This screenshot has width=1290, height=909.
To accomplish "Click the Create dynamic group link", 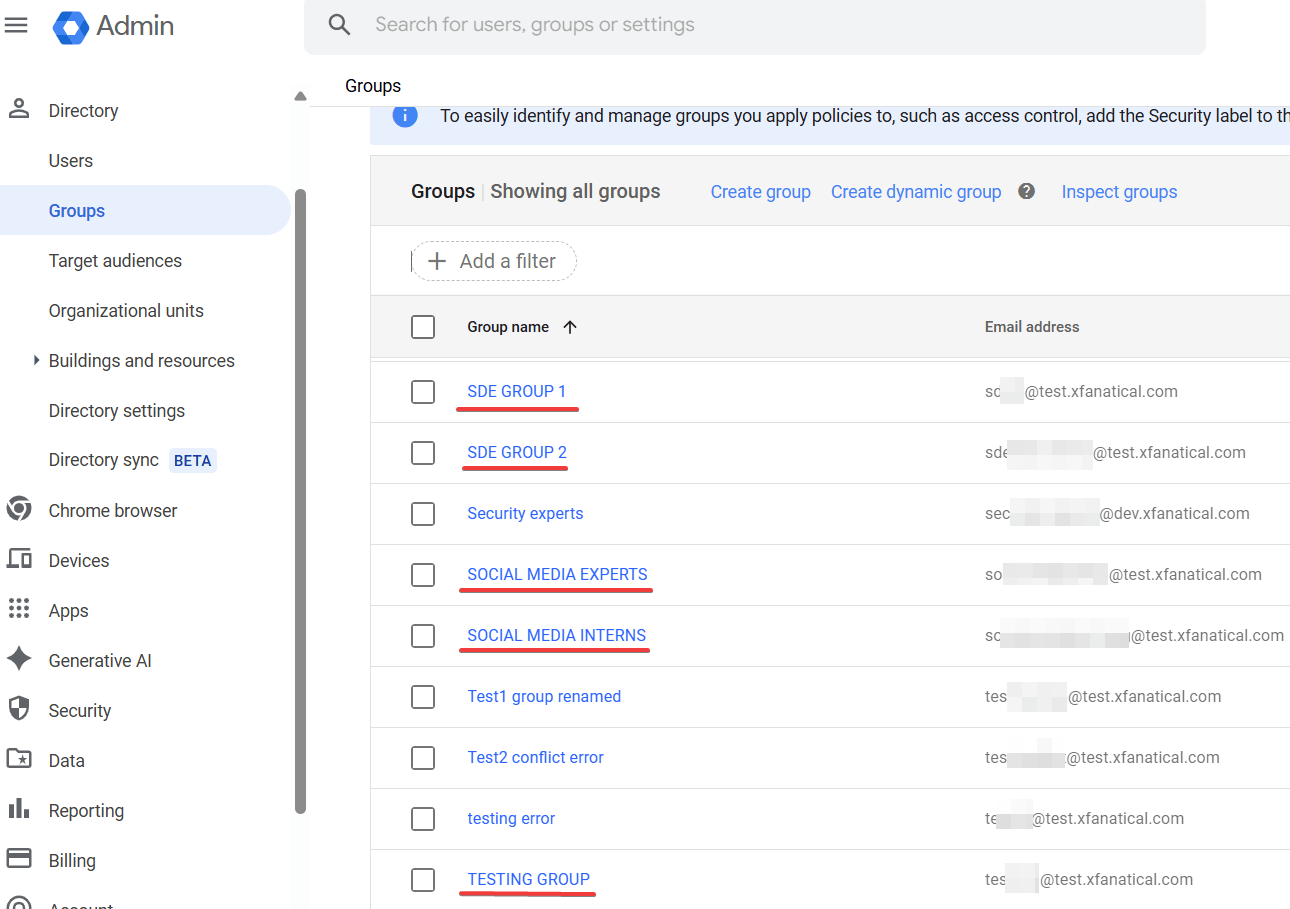I will click(916, 192).
